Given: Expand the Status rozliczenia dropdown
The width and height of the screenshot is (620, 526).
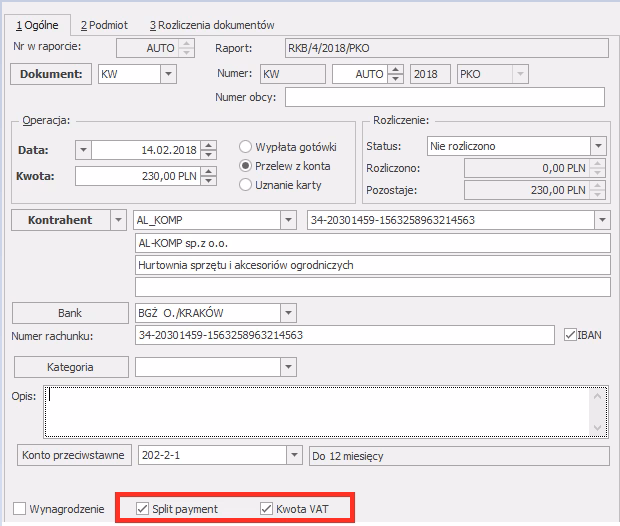Looking at the screenshot, I should [597, 147].
